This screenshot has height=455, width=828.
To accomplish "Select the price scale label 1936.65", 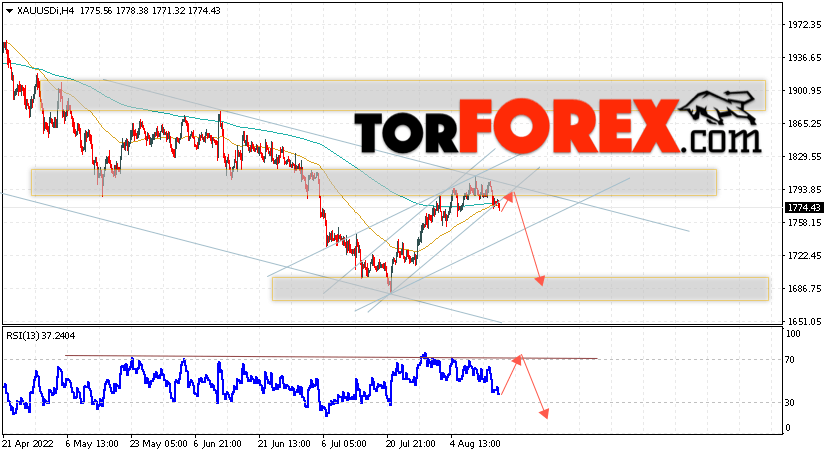I will 804,58.
